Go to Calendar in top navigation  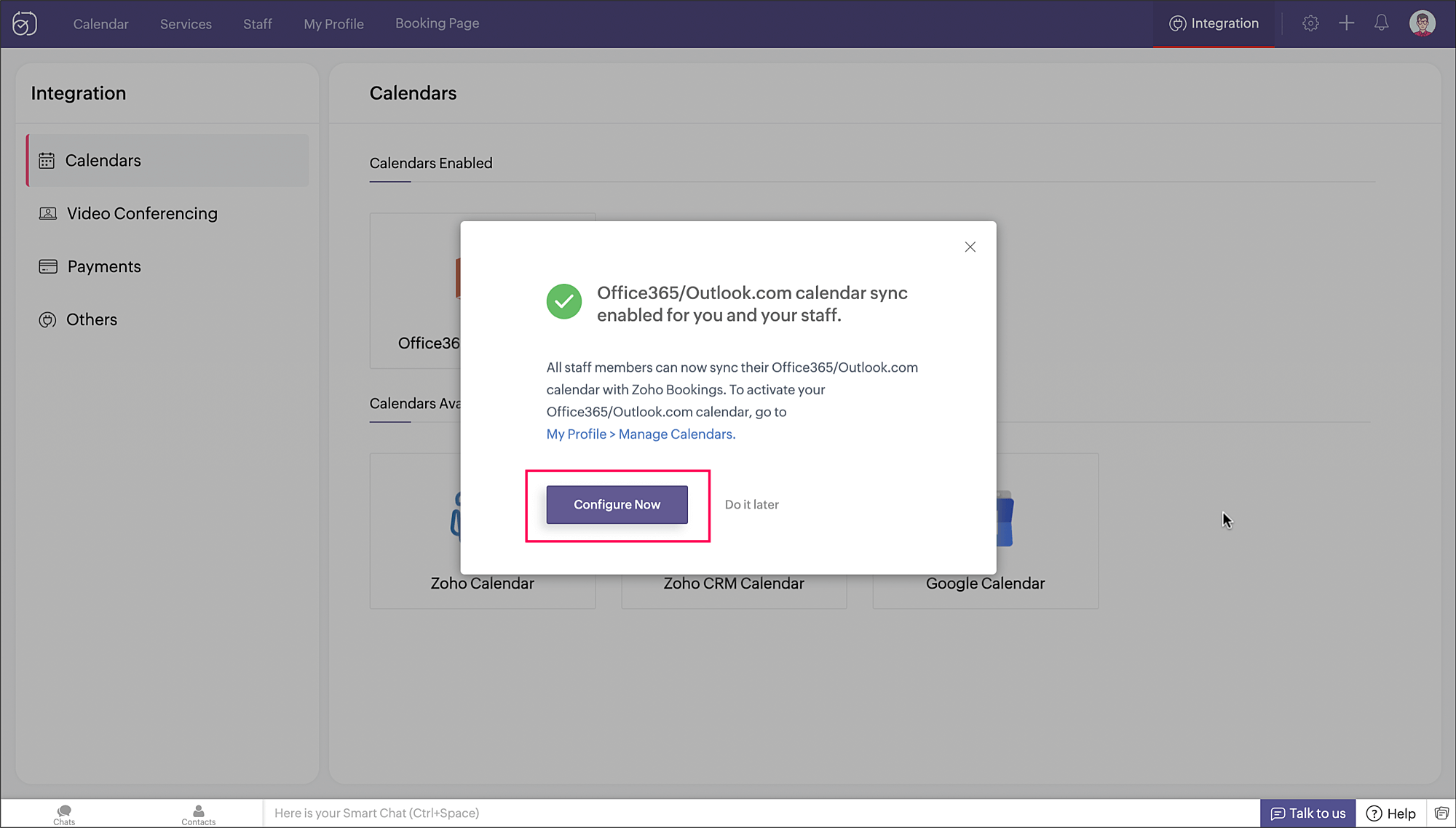click(x=100, y=24)
